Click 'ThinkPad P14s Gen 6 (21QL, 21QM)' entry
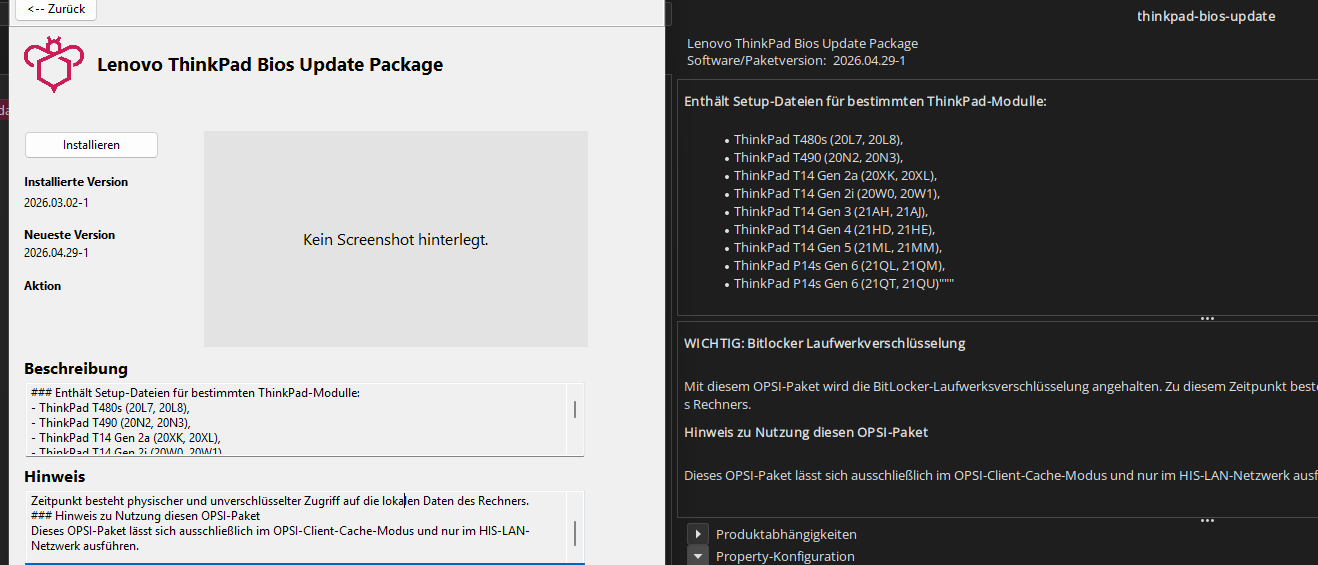 (x=839, y=266)
